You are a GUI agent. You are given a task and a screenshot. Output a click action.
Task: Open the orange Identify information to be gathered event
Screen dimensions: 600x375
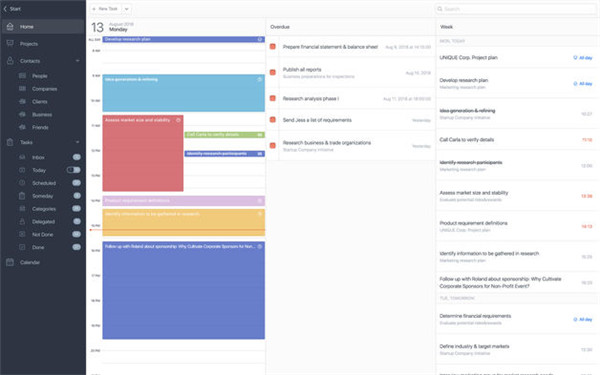click(184, 222)
